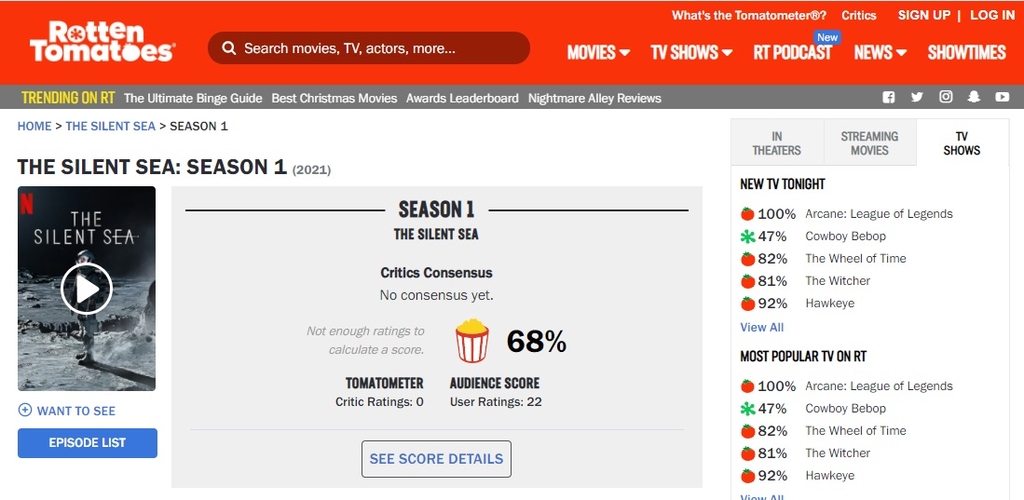Expand the TV Shows dropdown menu
1024x500 pixels.
click(x=691, y=52)
